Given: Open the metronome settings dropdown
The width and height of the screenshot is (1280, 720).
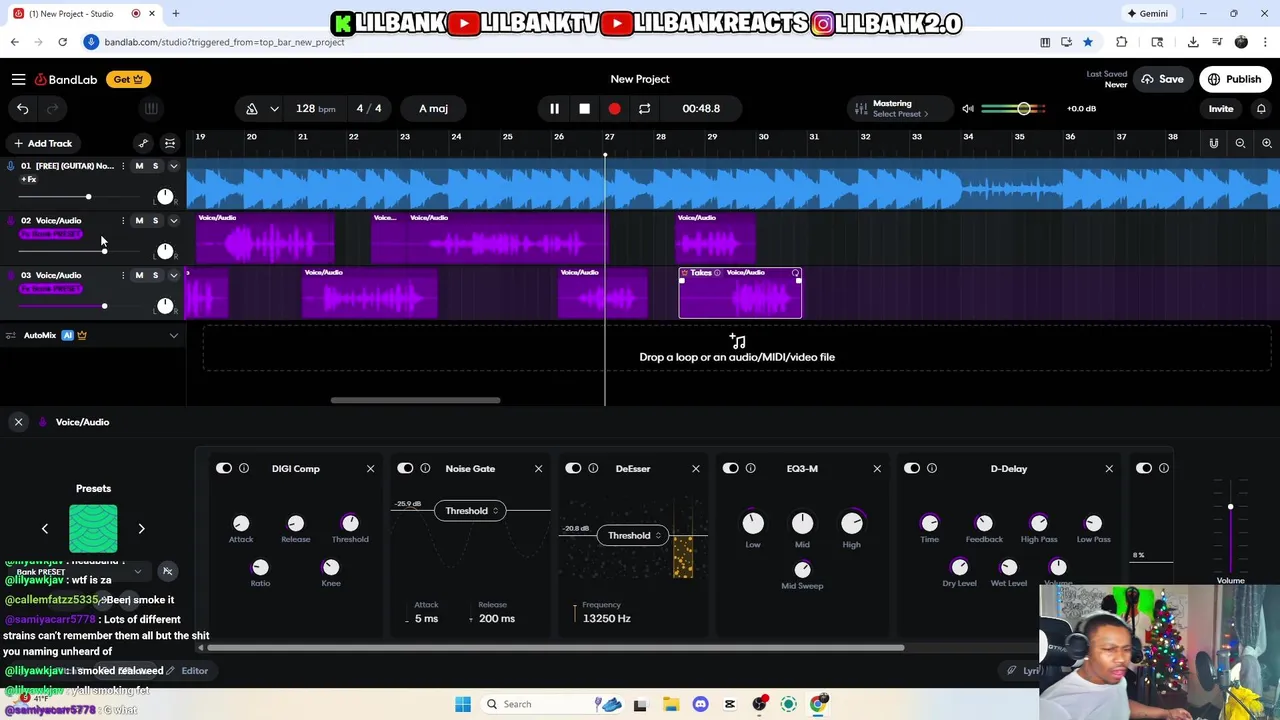Looking at the screenshot, I should tap(274, 108).
